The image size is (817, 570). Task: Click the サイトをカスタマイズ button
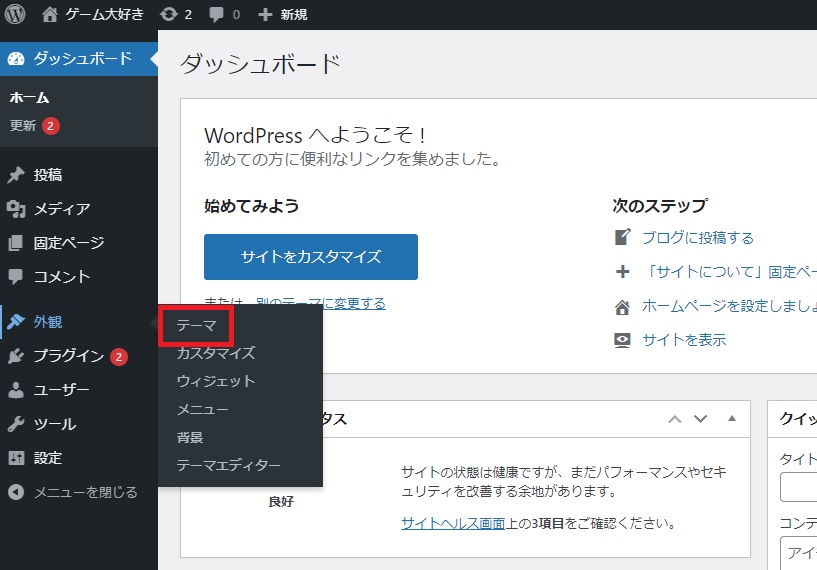[311, 257]
